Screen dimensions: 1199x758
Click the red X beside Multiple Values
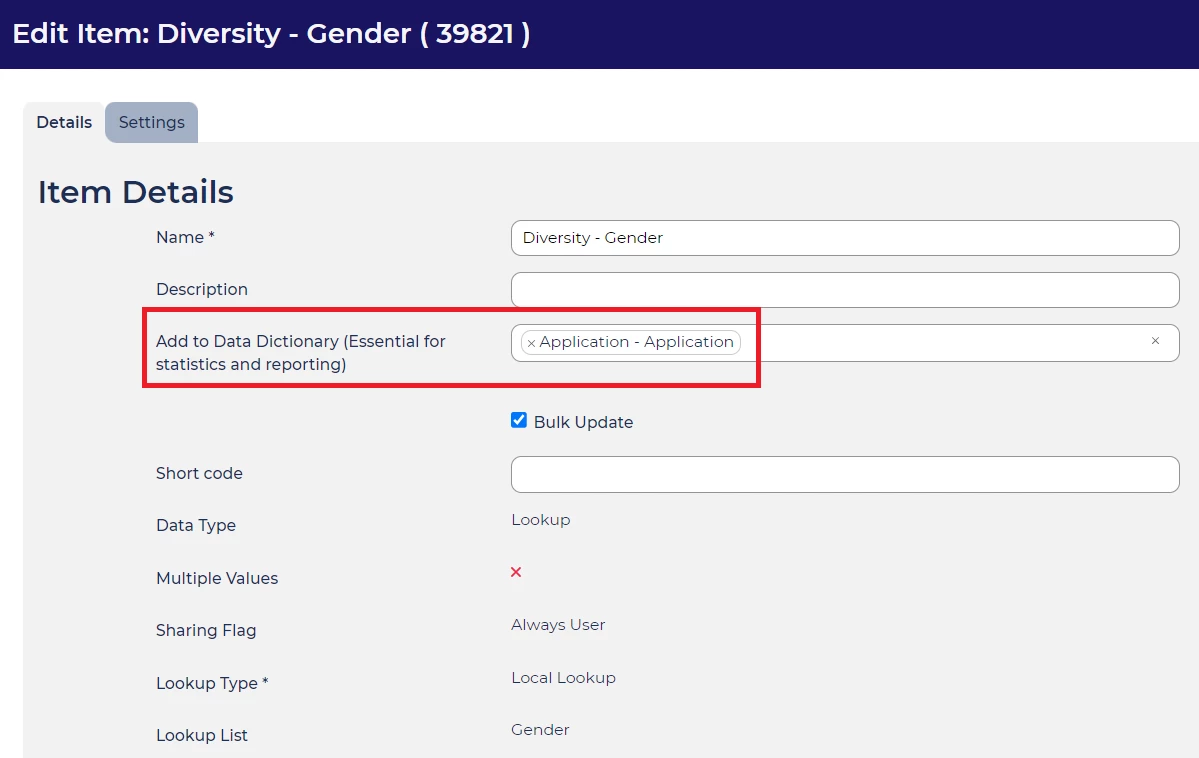[x=516, y=572]
